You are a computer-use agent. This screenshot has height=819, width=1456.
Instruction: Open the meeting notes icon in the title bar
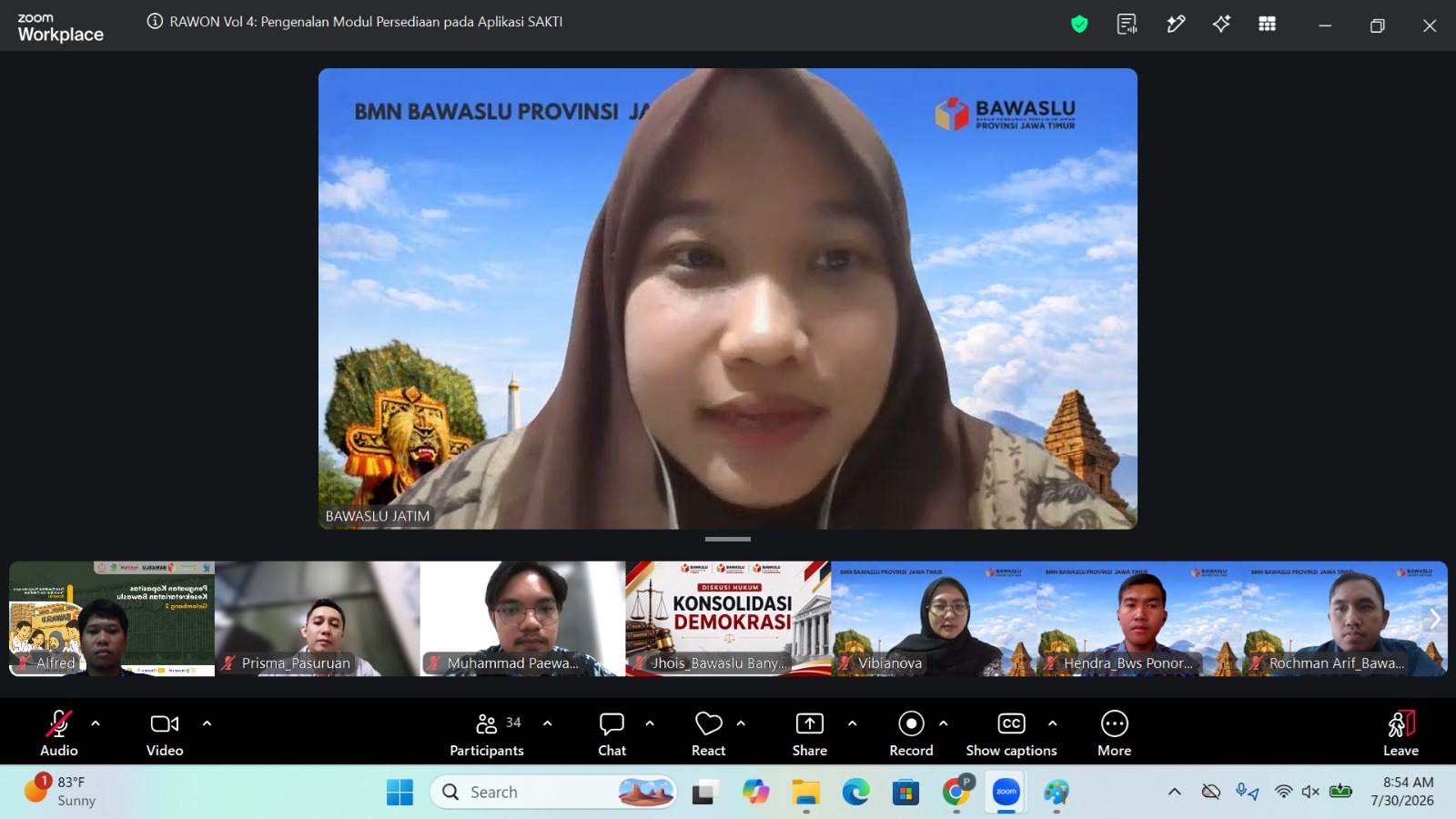pyautogui.click(x=1127, y=25)
